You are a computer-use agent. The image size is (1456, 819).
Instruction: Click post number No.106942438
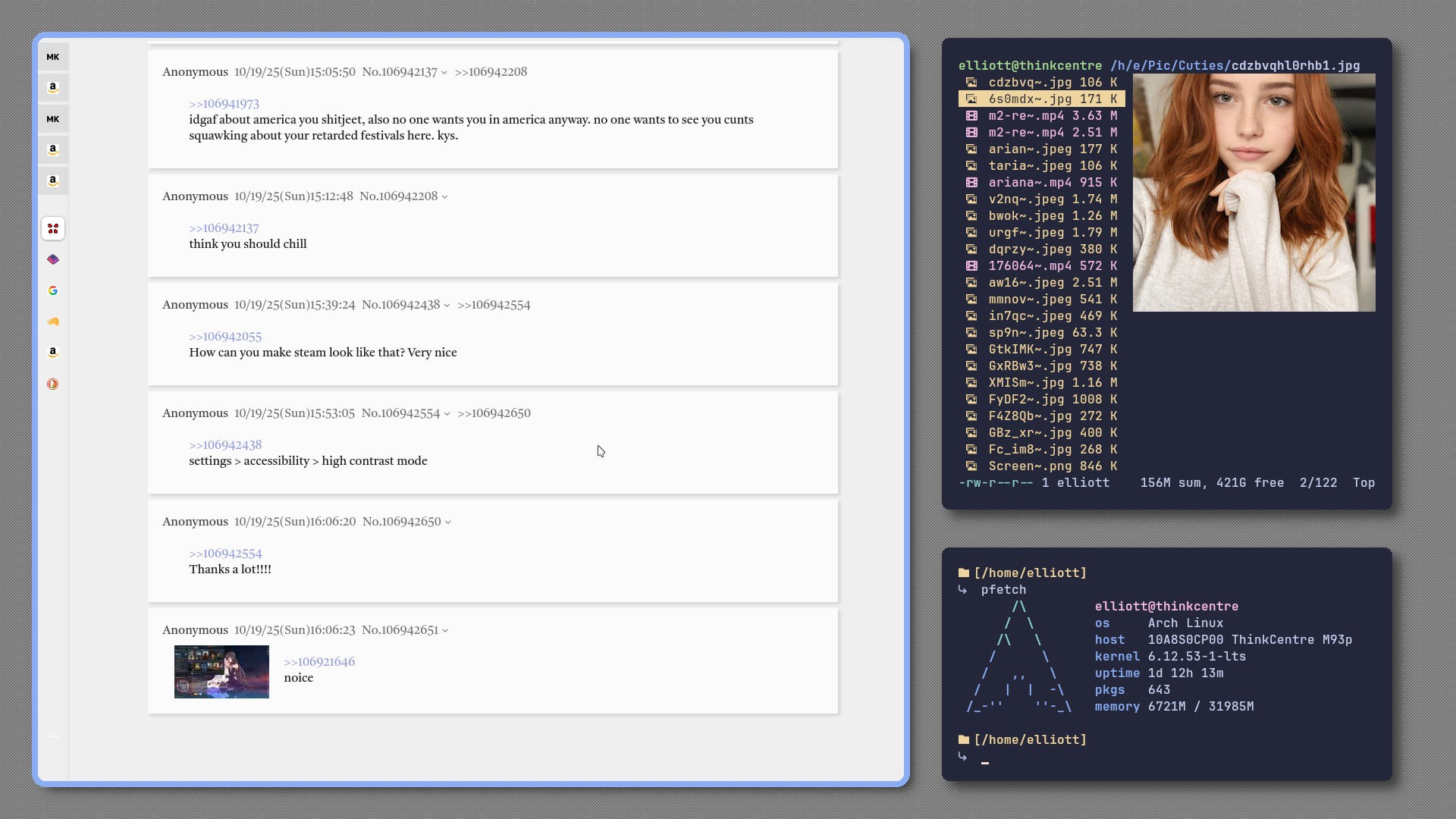point(400,305)
